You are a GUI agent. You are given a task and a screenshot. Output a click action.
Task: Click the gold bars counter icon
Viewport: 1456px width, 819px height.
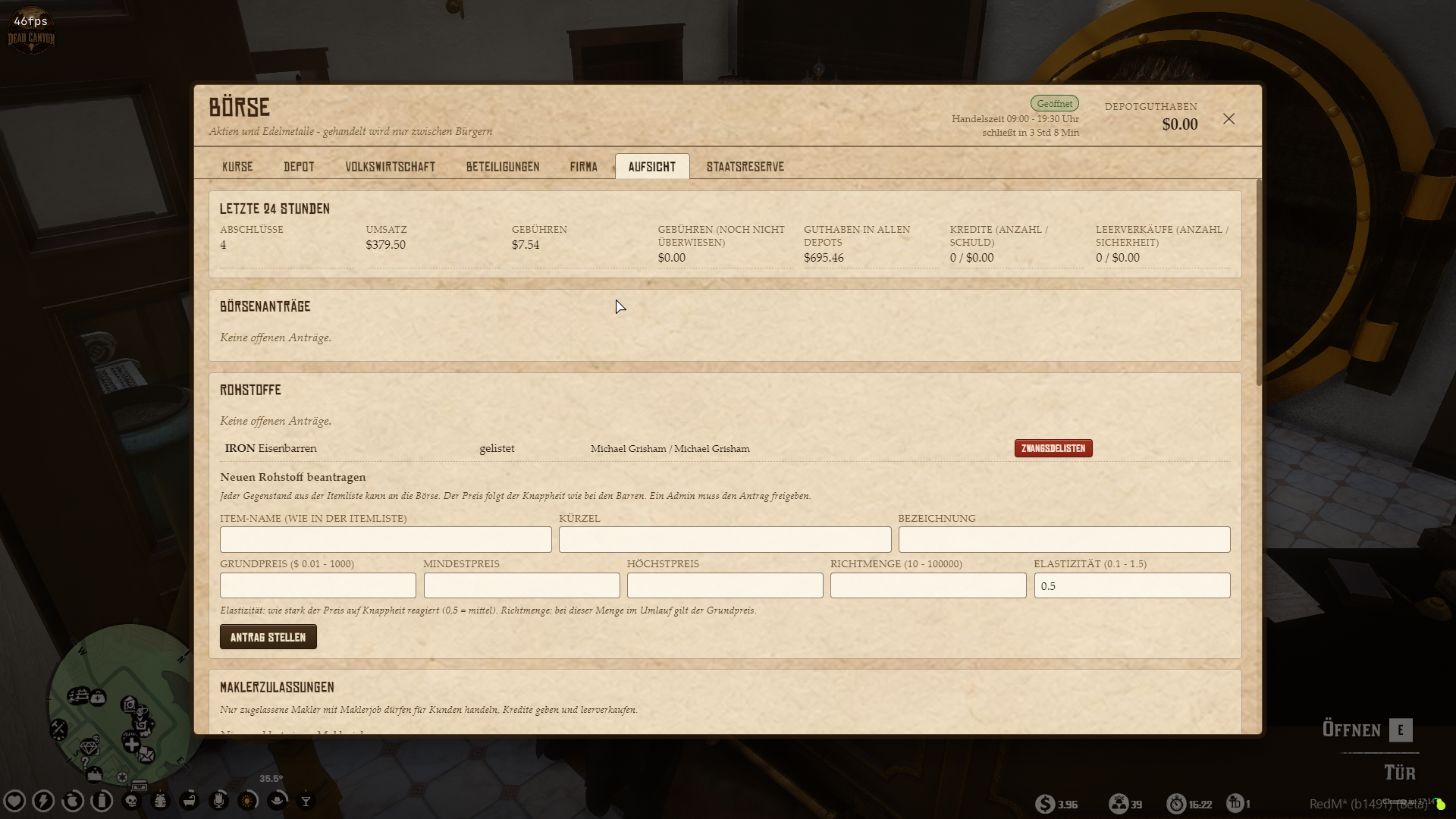pyautogui.click(x=1119, y=803)
